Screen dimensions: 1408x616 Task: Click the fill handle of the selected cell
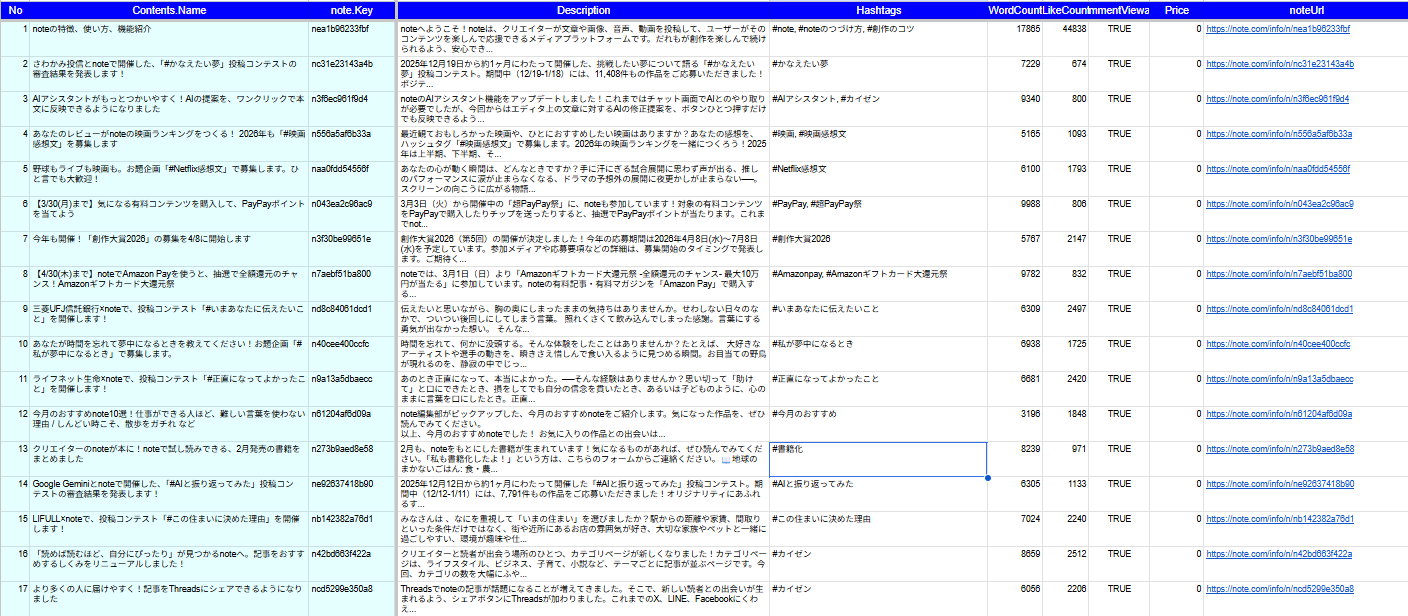click(x=987, y=477)
